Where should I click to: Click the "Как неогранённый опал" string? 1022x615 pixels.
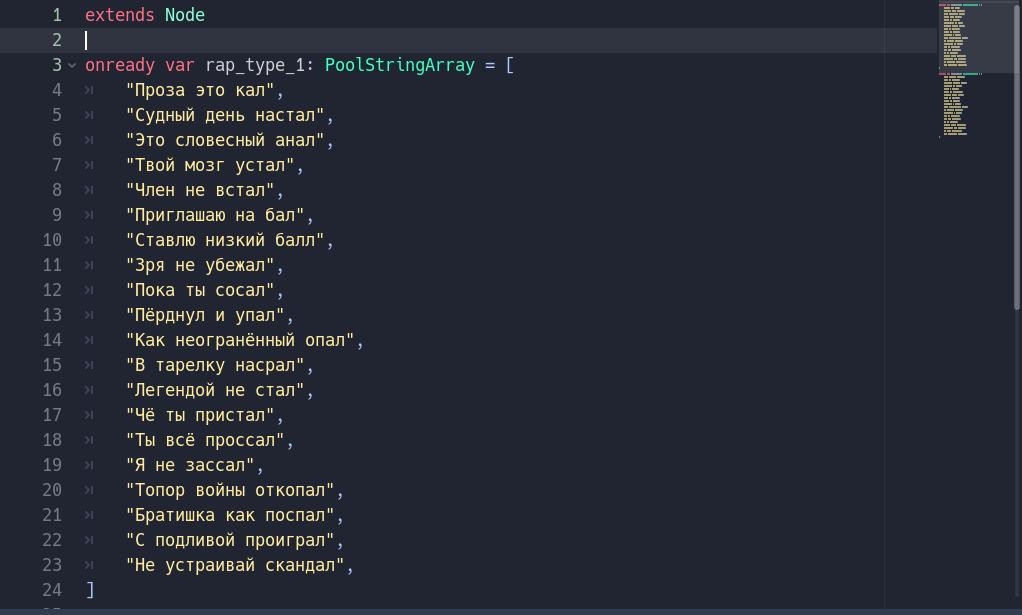pos(240,340)
